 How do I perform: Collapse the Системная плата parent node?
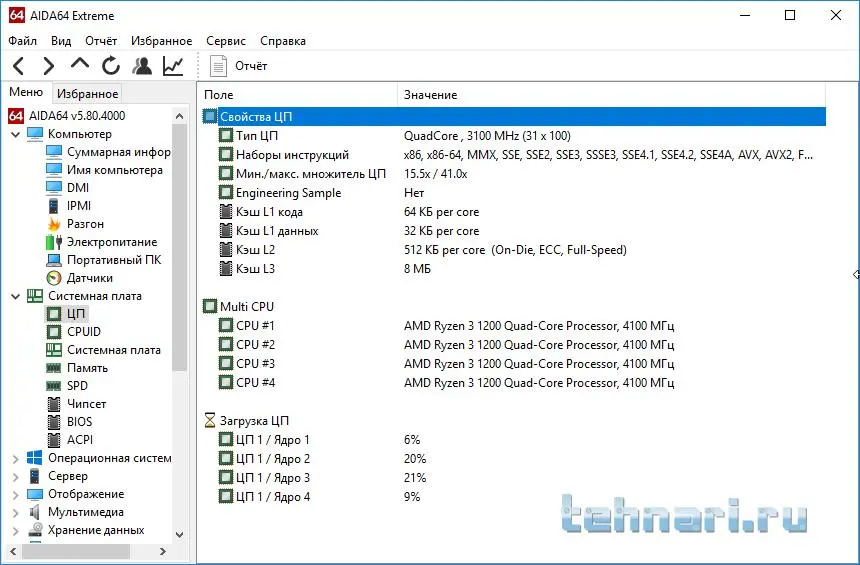[15, 296]
